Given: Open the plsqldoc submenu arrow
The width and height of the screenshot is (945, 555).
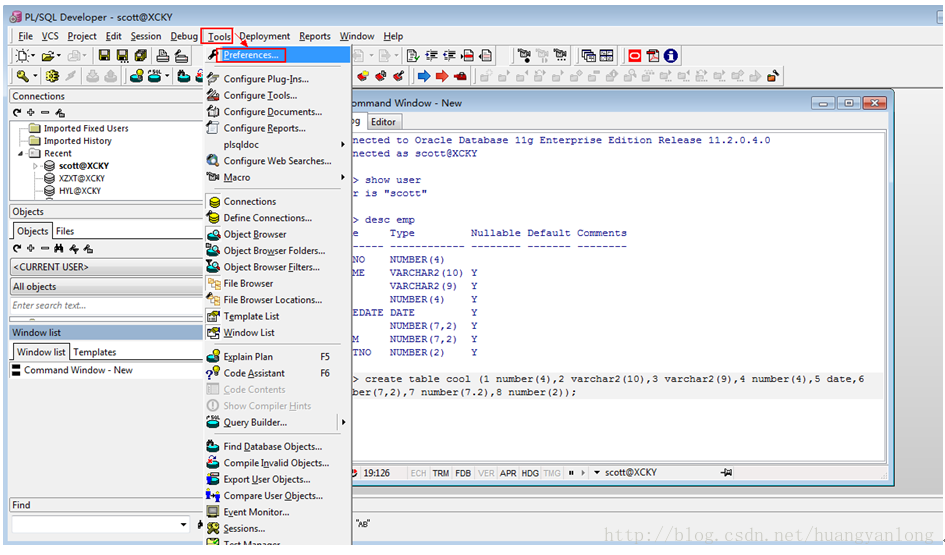Looking at the screenshot, I should click(342, 145).
